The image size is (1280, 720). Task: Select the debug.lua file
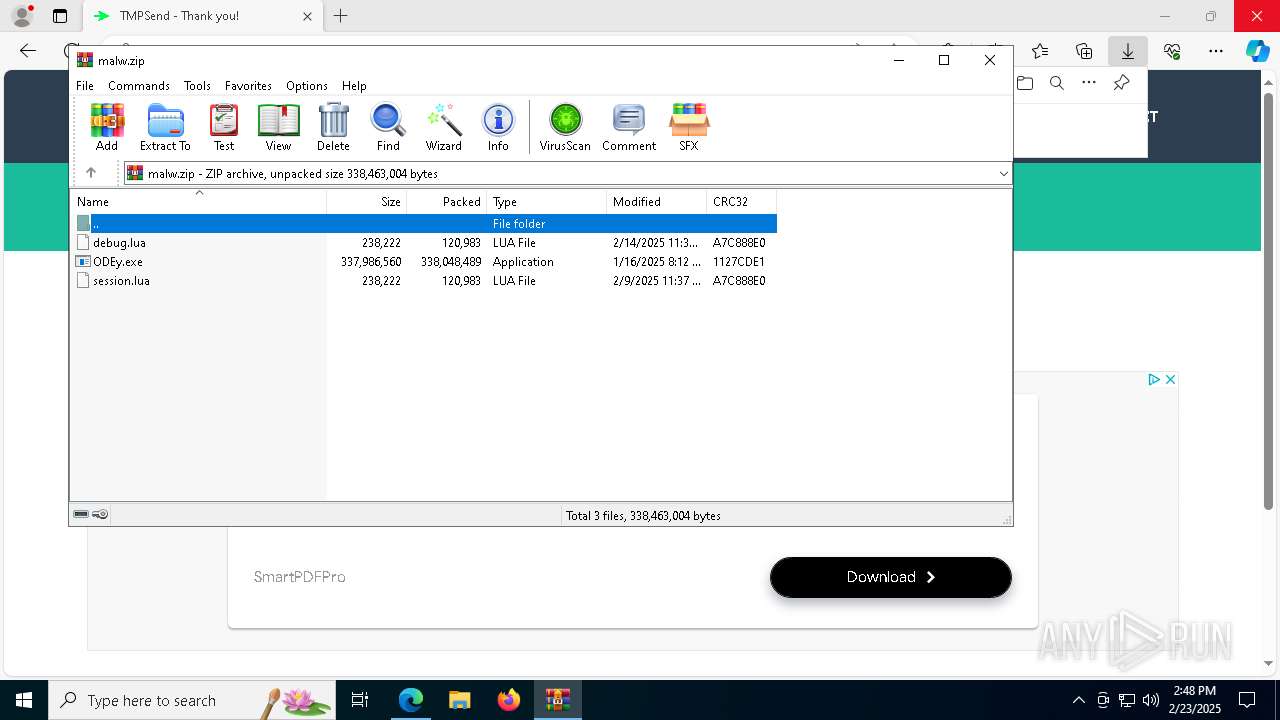tap(119, 243)
